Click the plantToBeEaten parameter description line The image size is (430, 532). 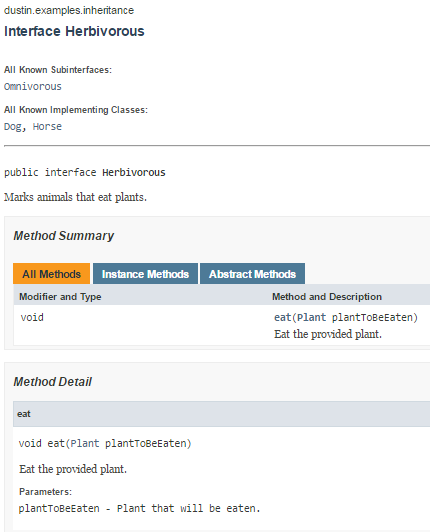(x=139, y=508)
